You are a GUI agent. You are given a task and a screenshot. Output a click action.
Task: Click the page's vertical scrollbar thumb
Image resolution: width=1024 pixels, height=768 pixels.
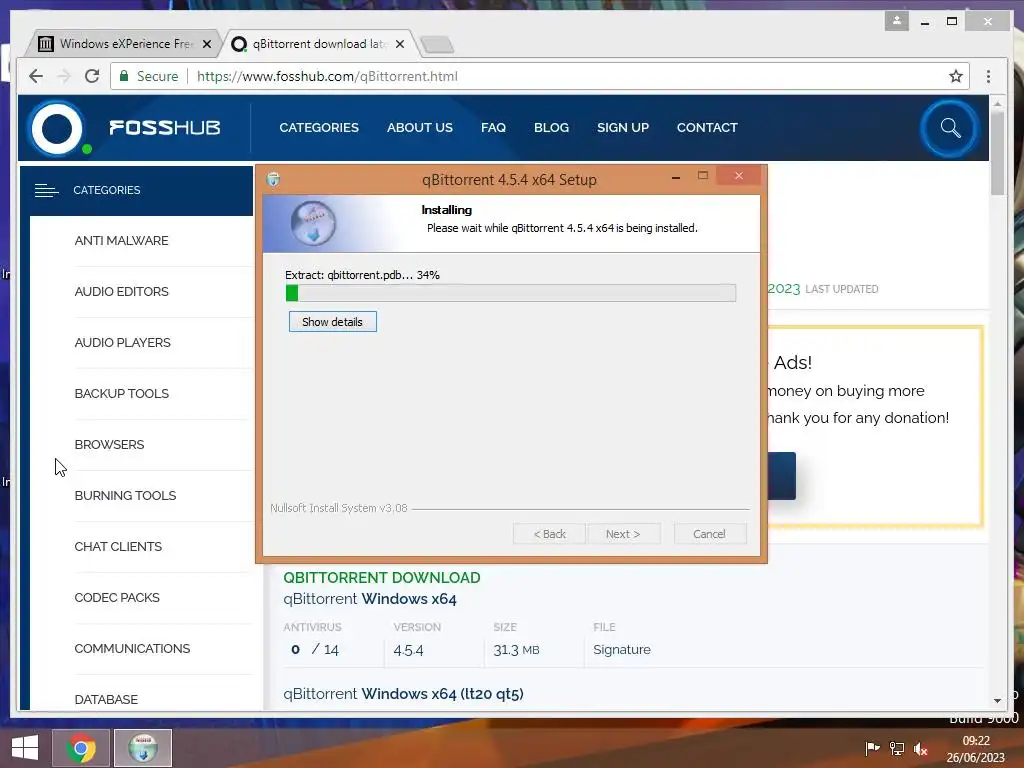(x=997, y=153)
